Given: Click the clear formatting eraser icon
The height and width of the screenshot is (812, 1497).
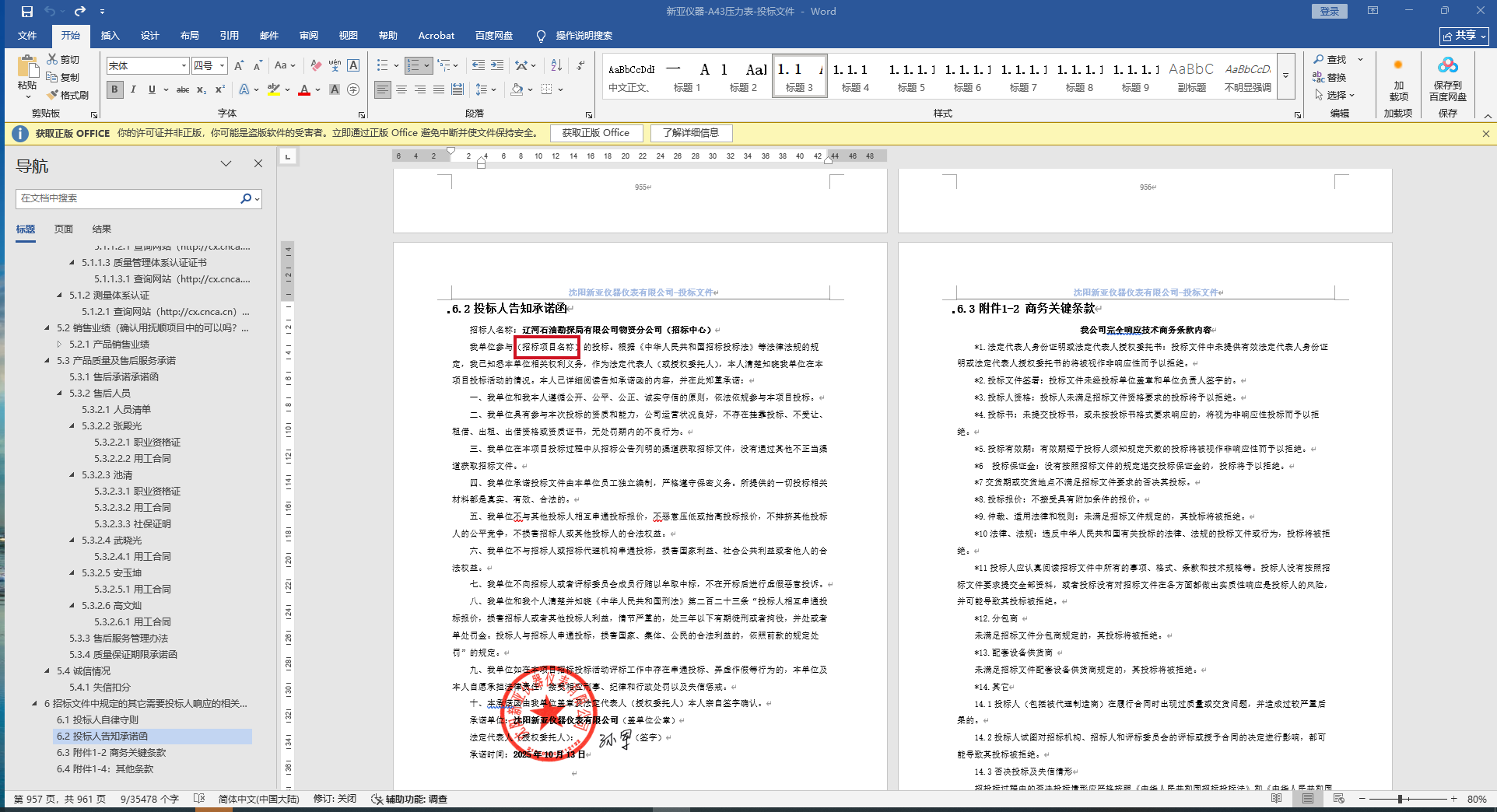Looking at the screenshot, I should pyautogui.click(x=316, y=65).
